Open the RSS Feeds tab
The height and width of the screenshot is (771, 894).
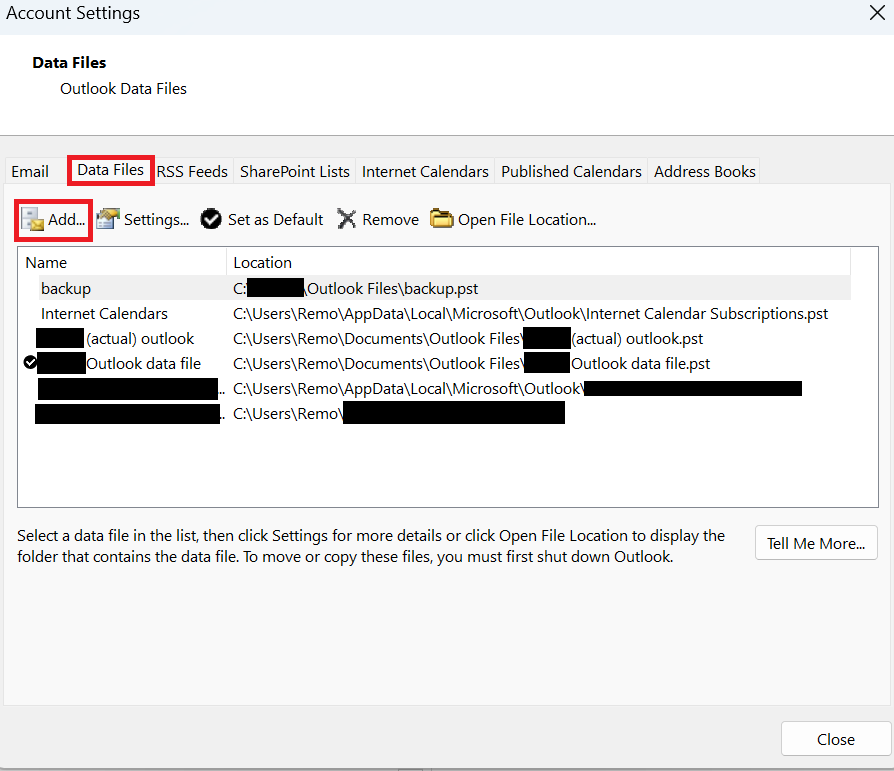point(192,171)
